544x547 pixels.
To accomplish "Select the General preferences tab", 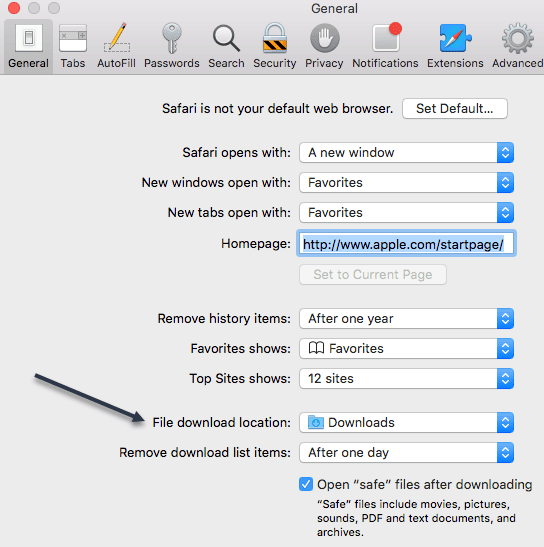I will pyautogui.click(x=29, y=46).
